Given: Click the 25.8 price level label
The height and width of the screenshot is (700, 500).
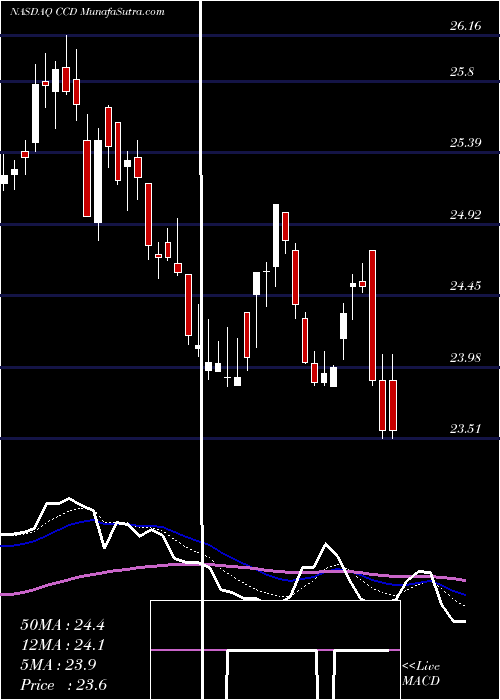Looking at the screenshot, I should [462, 71].
